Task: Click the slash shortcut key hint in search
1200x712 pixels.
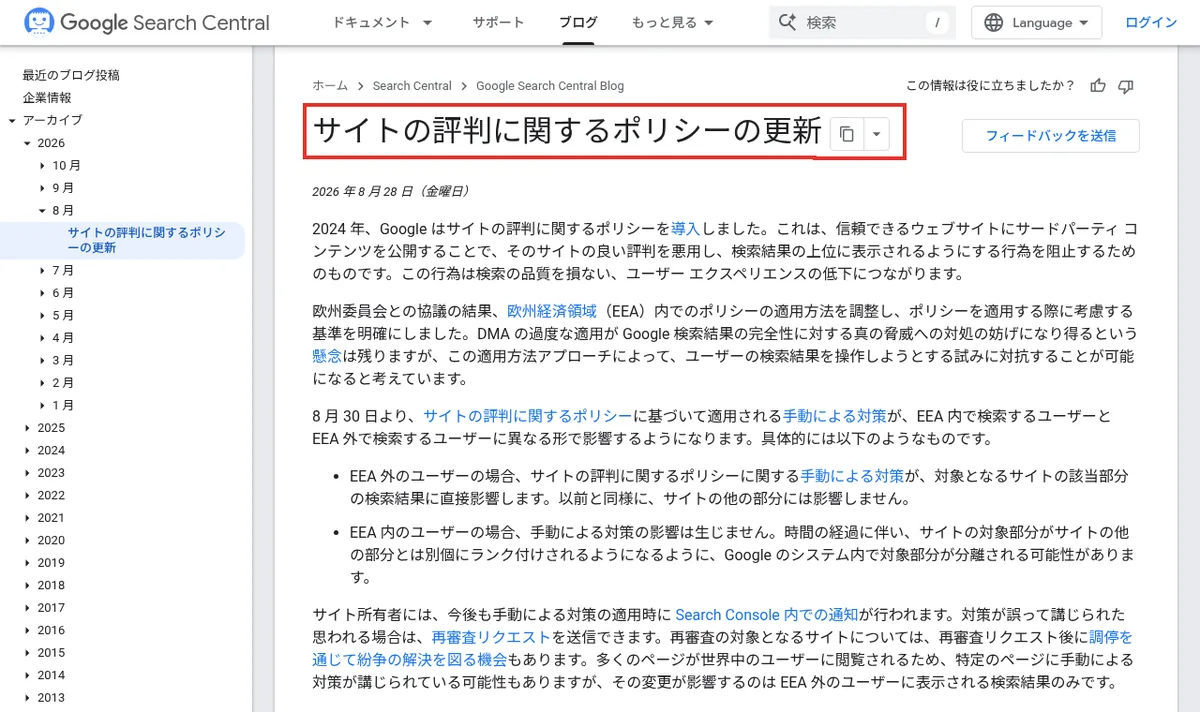Action: (x=937, y=22)
